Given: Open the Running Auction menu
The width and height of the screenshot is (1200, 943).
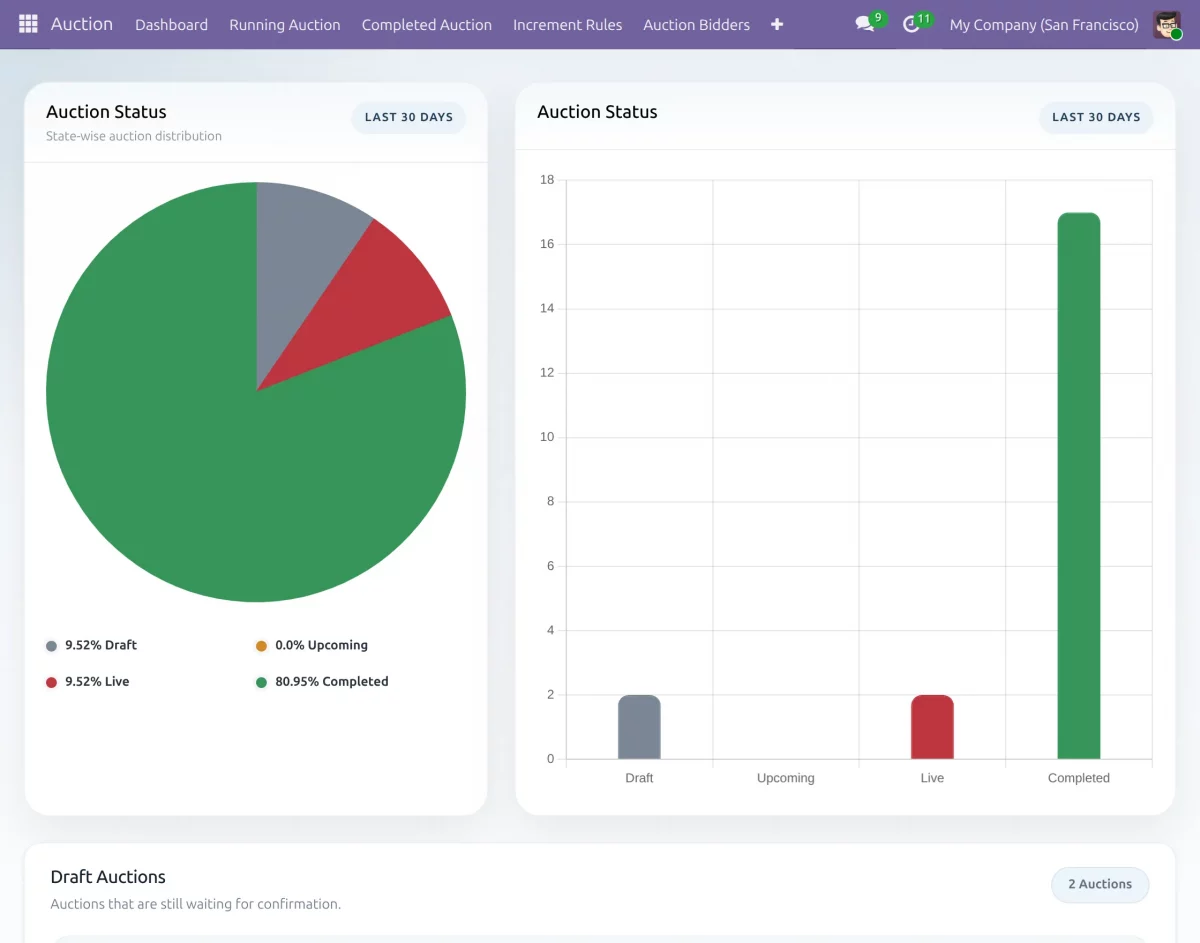Looking at the screenshot, I should 285,24.
